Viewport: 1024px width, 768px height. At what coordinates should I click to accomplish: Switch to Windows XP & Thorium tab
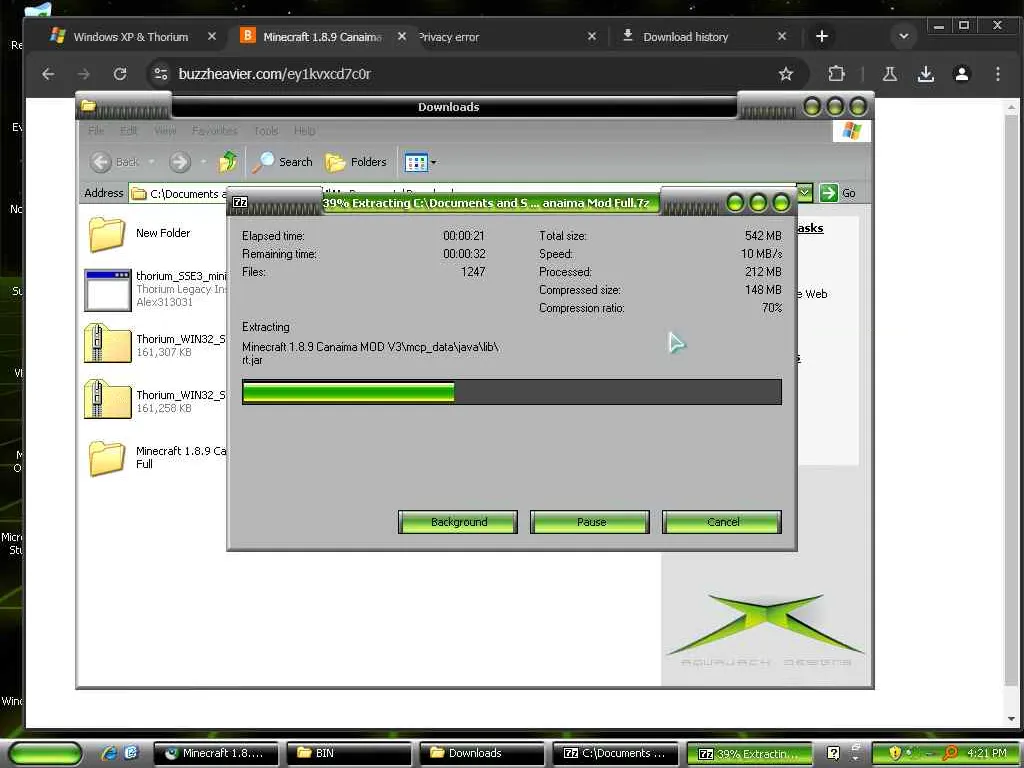point(131,37)
